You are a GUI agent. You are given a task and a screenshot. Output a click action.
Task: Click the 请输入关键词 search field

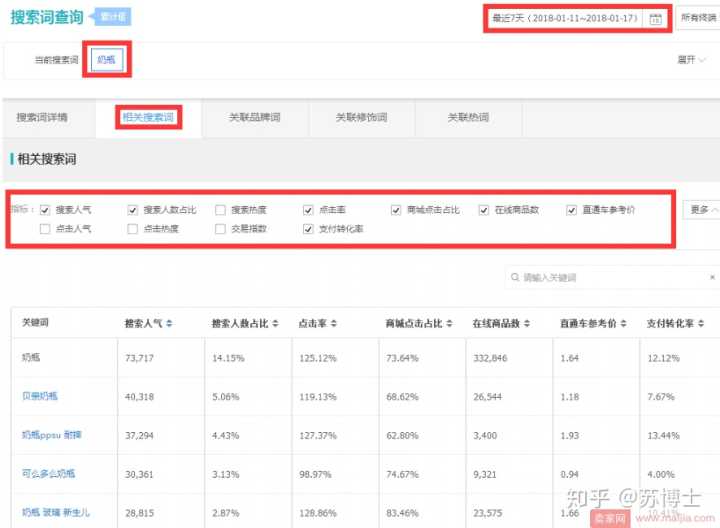(610, 277)
